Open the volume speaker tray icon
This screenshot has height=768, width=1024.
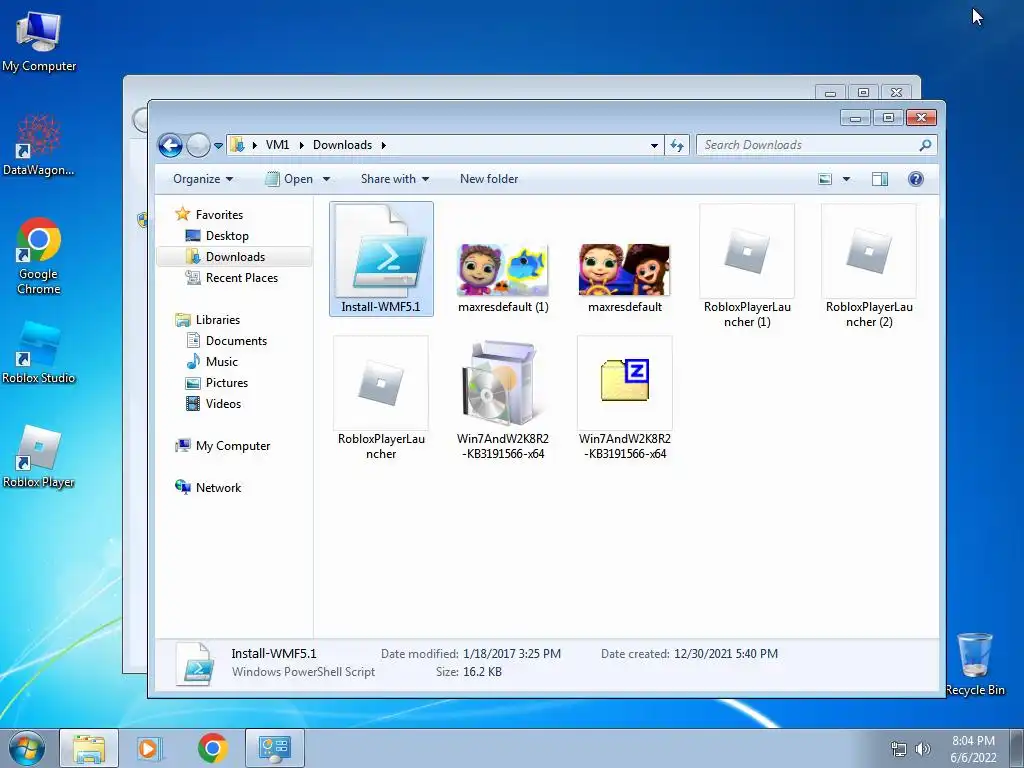tap(923, 749)
